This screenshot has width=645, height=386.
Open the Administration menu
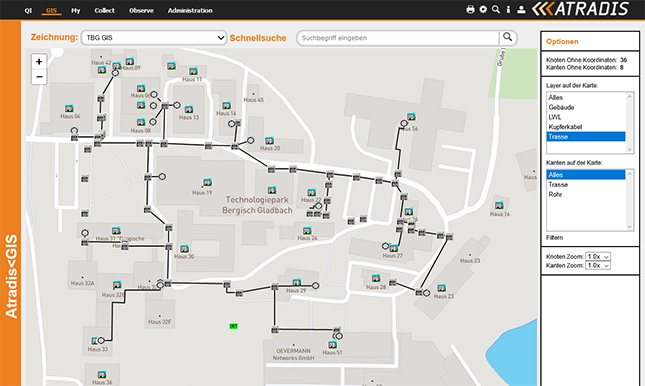(x=190, y=10)
